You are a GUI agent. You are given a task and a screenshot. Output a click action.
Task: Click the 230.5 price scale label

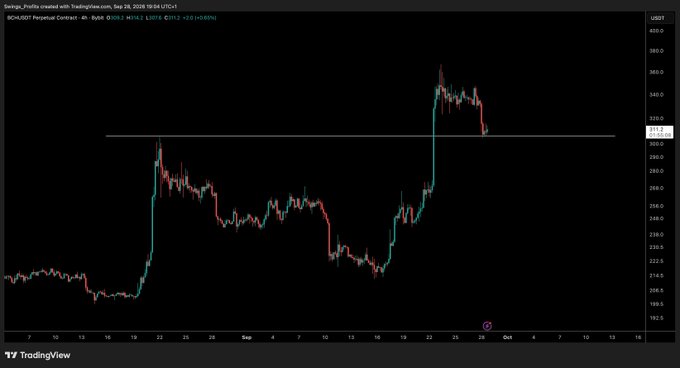click(x=656, y=247)
